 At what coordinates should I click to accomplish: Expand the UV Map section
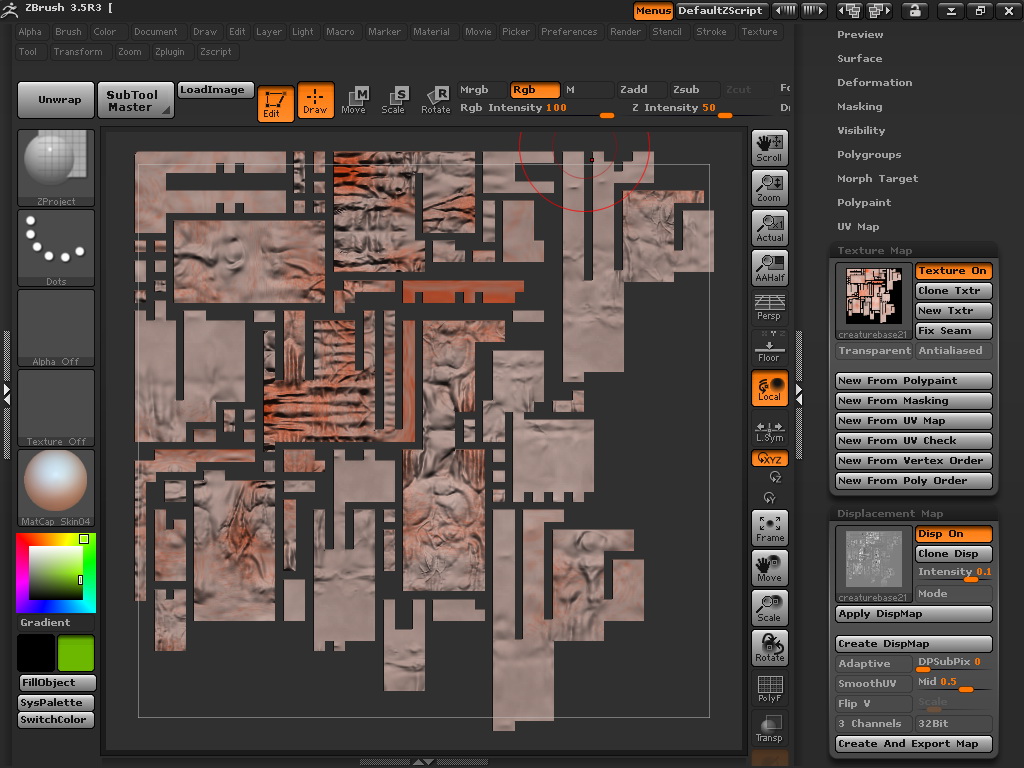857,227
